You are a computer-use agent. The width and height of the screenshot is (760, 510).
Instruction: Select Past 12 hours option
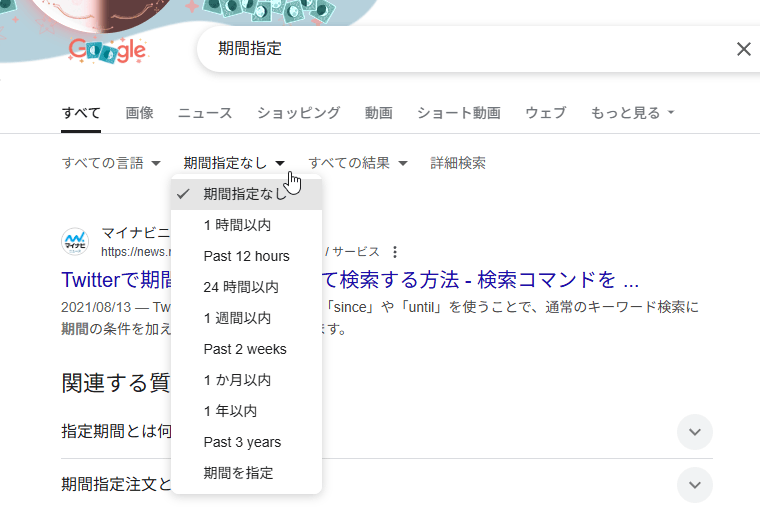point(247,256)
